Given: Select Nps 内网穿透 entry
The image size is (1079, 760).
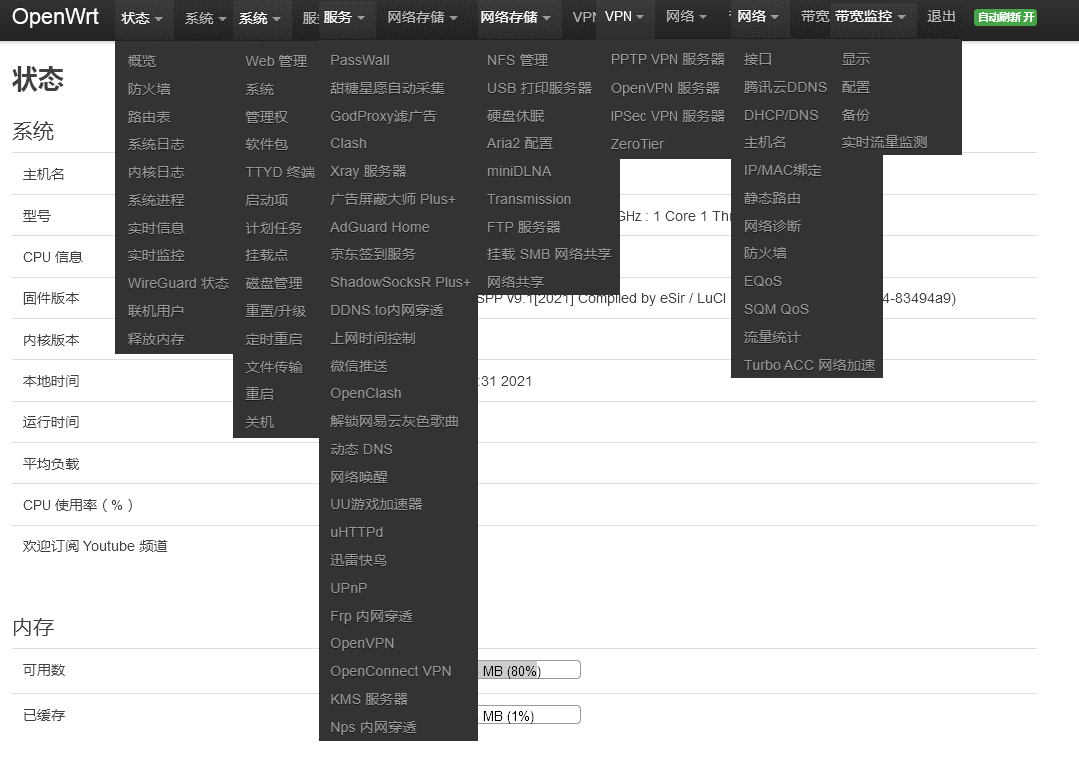Looking at the screenshot, I should pyautogui.click(x=373, y=728).
